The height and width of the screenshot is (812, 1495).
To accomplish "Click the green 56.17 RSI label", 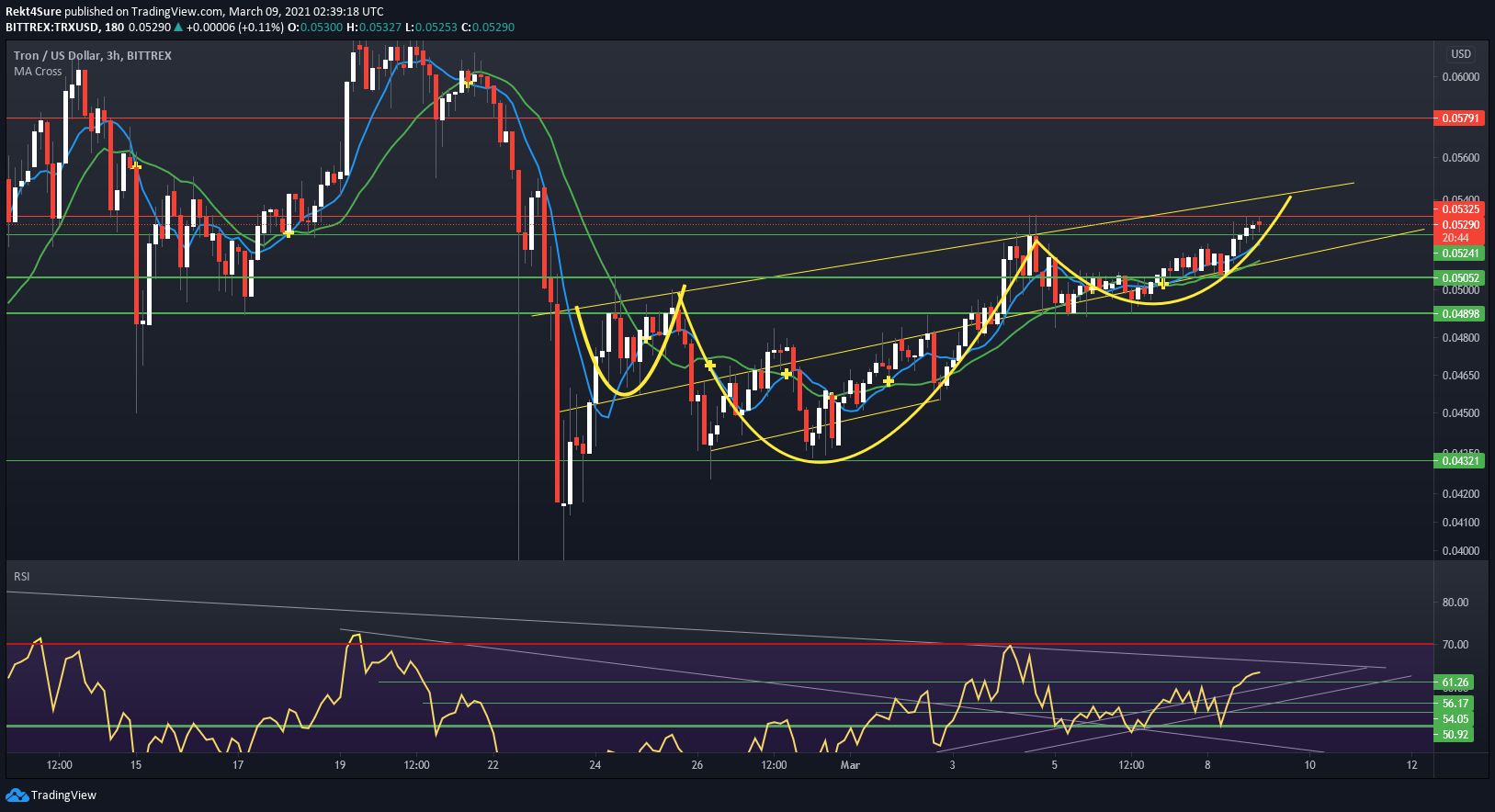I will (1455, 703).
